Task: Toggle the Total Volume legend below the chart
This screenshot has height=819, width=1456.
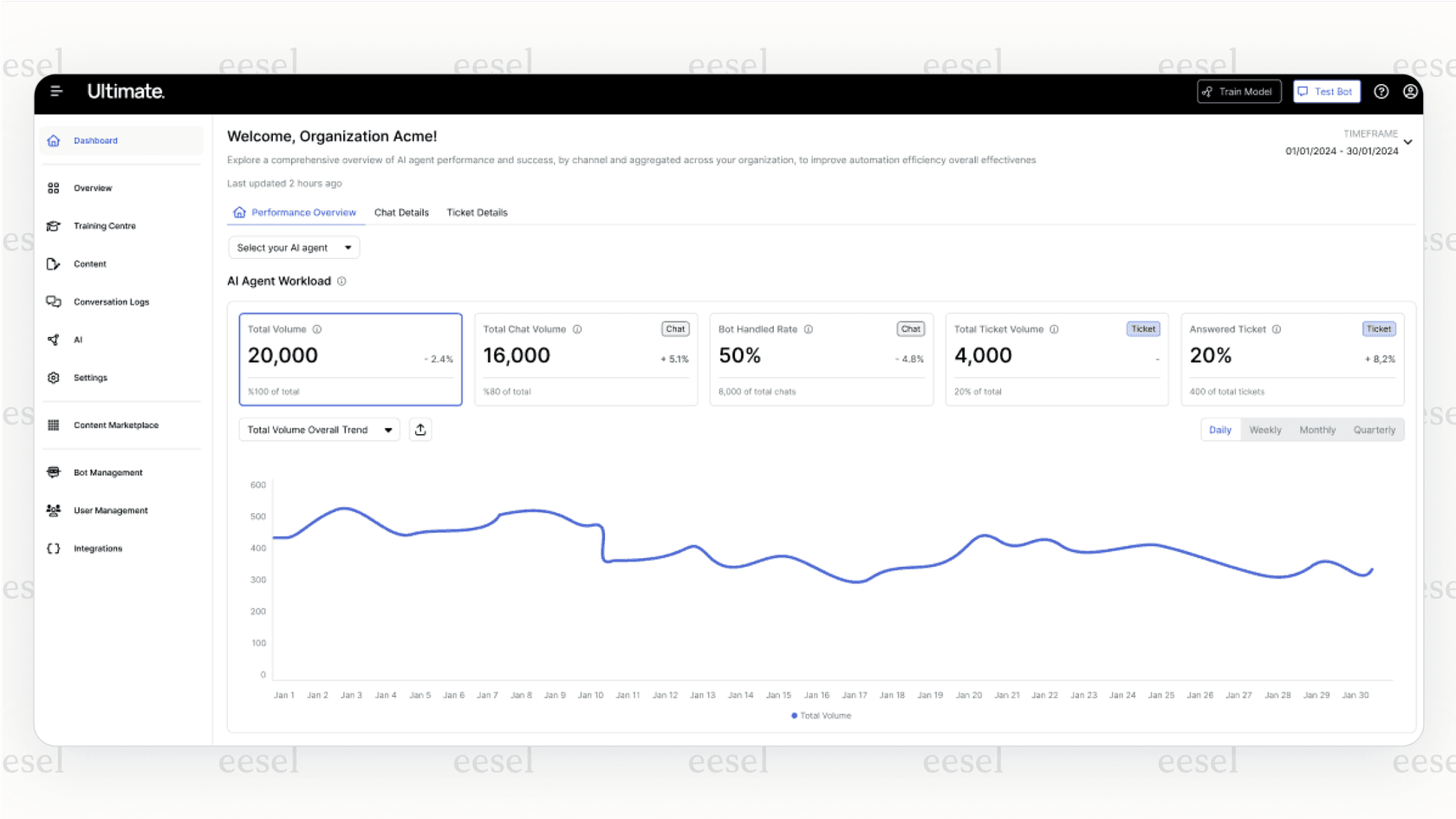Action: [820, 715]
